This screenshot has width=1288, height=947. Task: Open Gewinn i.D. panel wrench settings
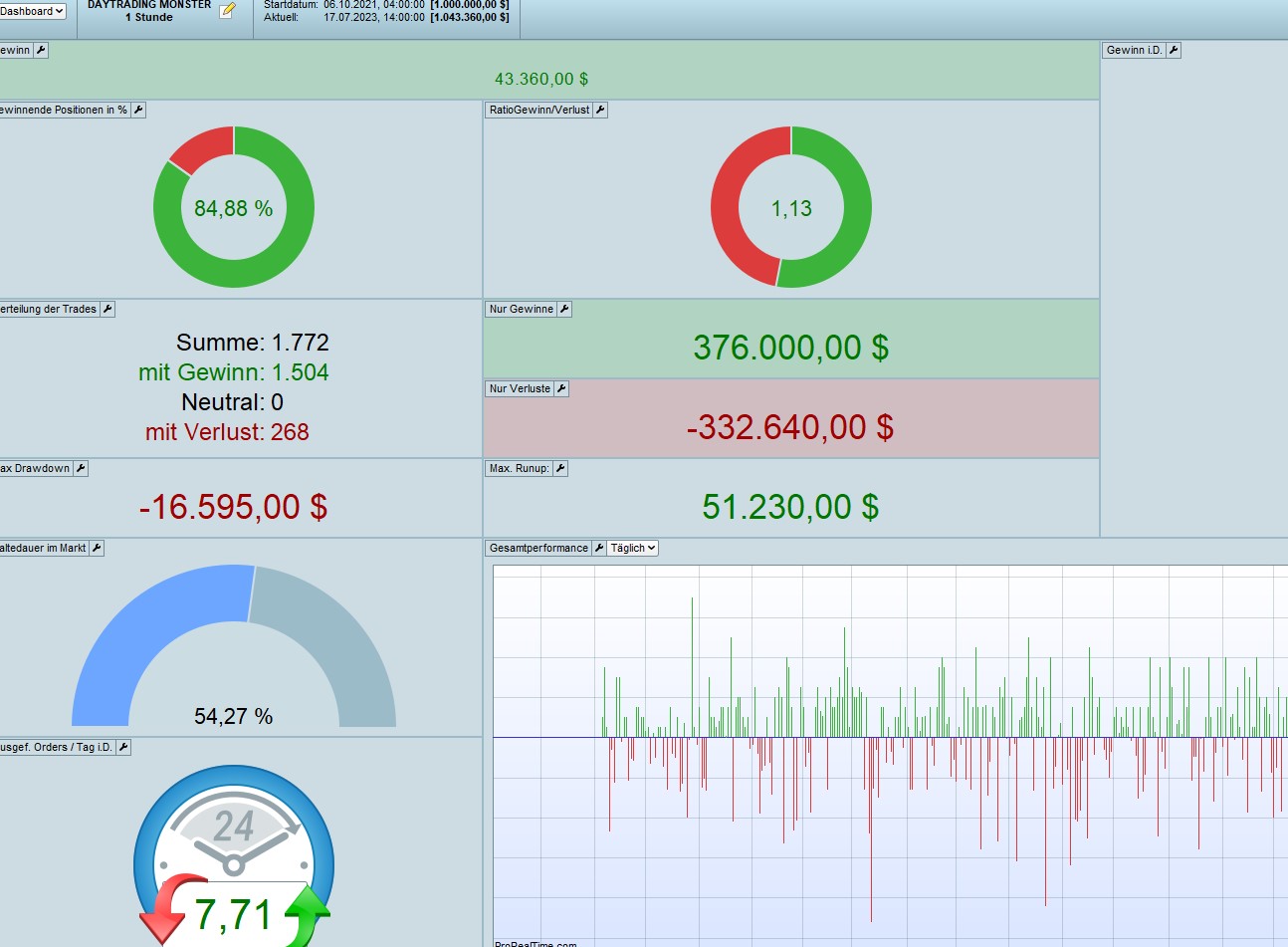pyautogui.click(x=1174, y=50)
